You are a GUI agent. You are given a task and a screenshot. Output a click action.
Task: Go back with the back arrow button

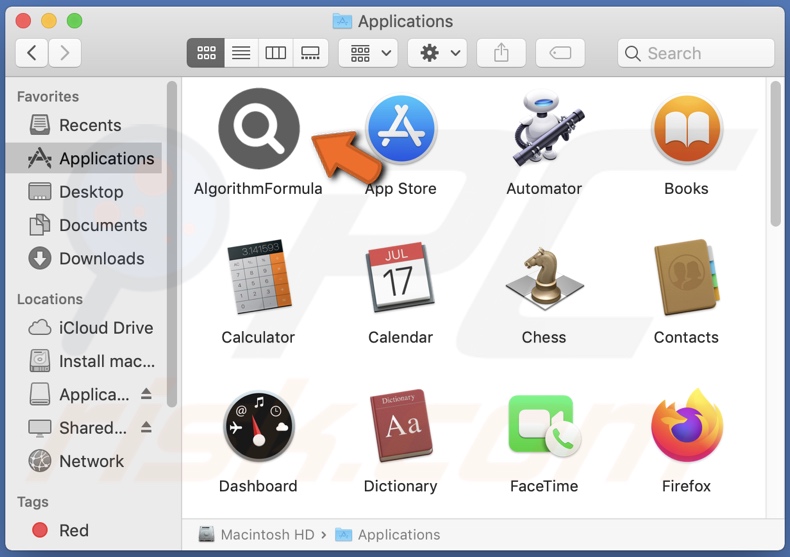click(x=32, y=53)
